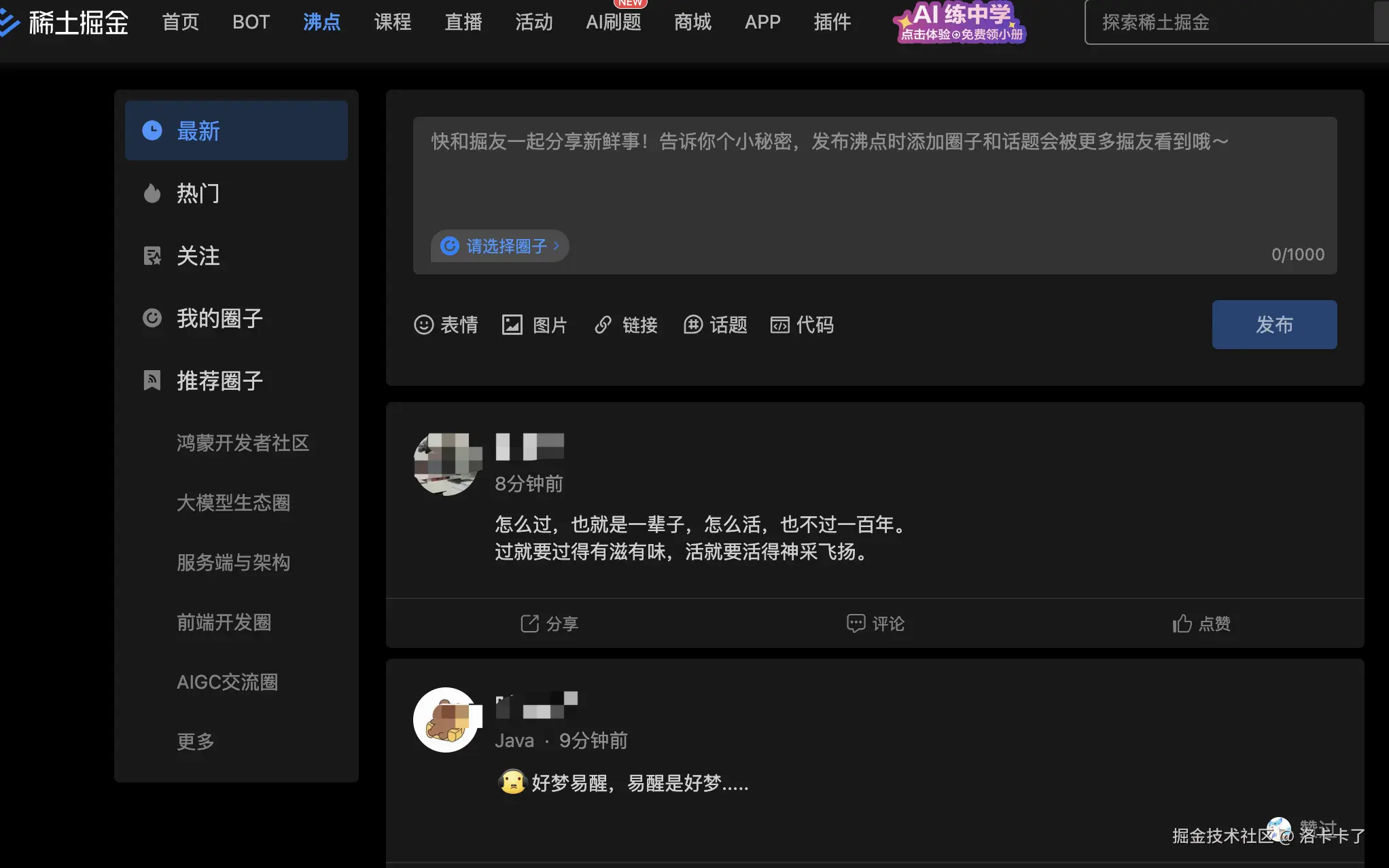The height and width of the screenshot is (868, 1389).
Task: Open the 请选择圈子 circle selector
Action: [499, 246]
